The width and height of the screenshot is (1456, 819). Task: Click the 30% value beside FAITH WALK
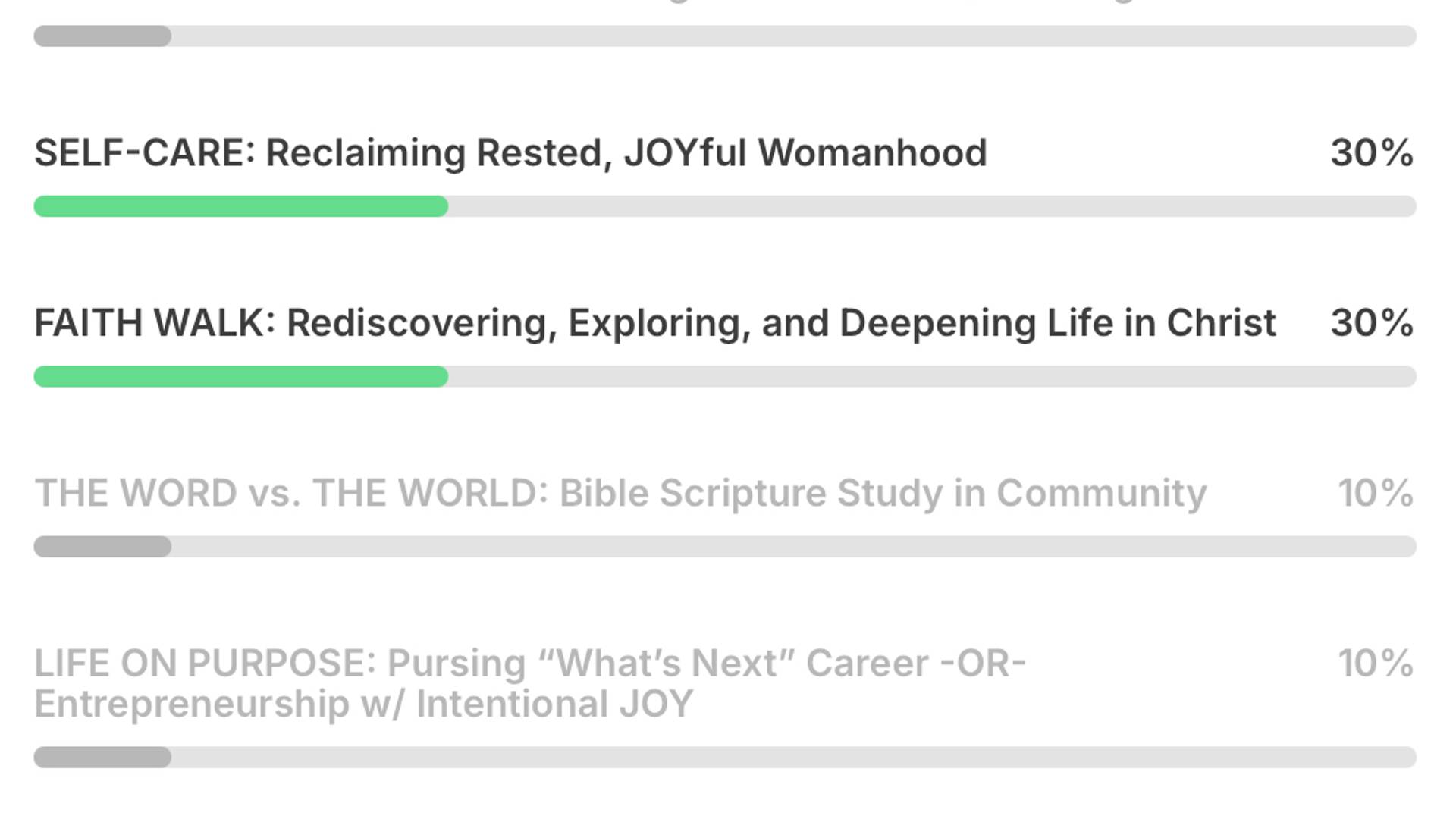click(x=1371, y=323)
